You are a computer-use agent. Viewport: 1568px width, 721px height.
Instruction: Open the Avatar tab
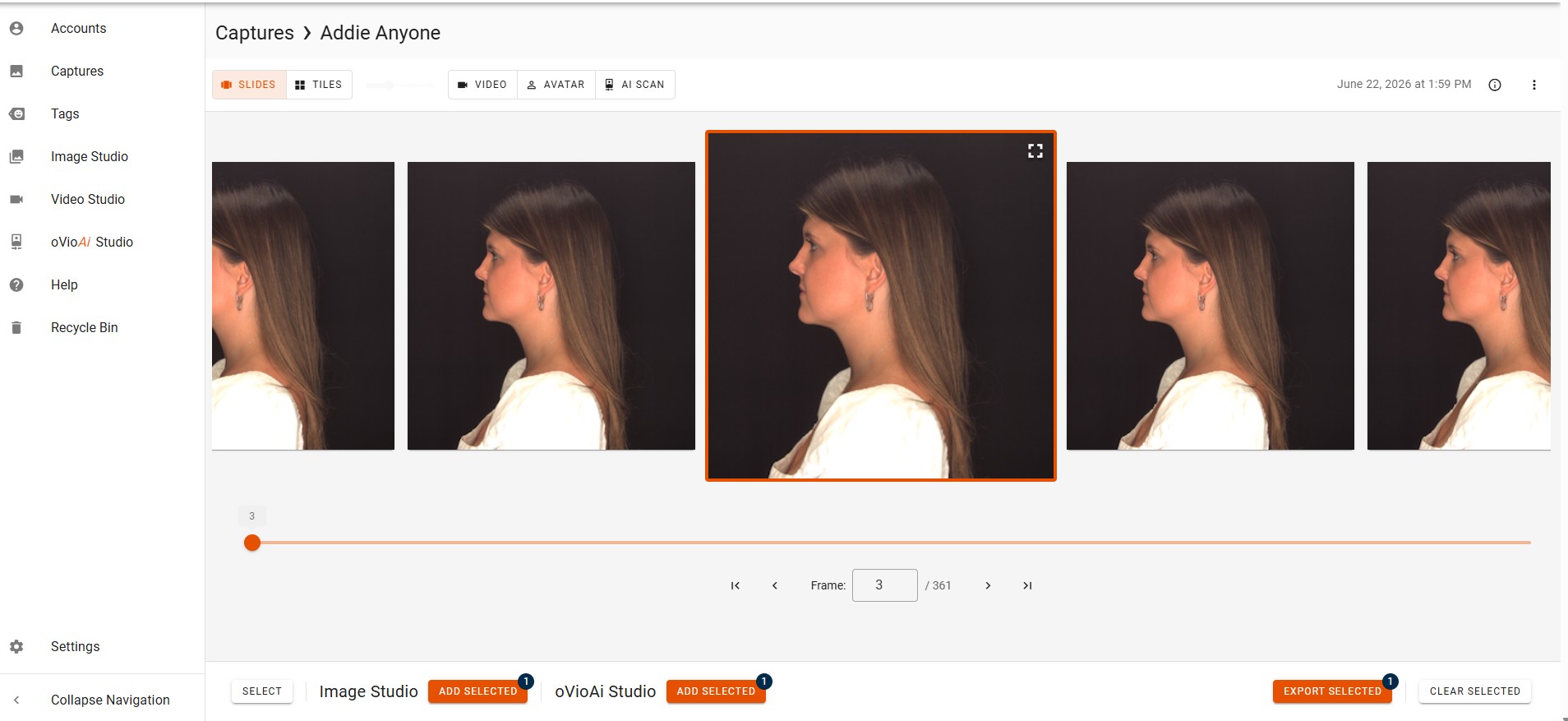click(556, 85)
